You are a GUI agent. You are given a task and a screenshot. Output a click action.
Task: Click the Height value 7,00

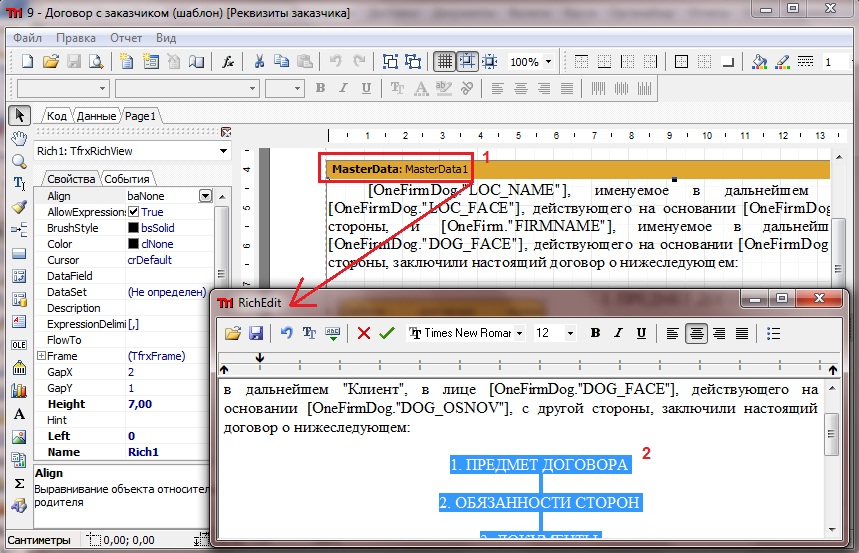140,404
